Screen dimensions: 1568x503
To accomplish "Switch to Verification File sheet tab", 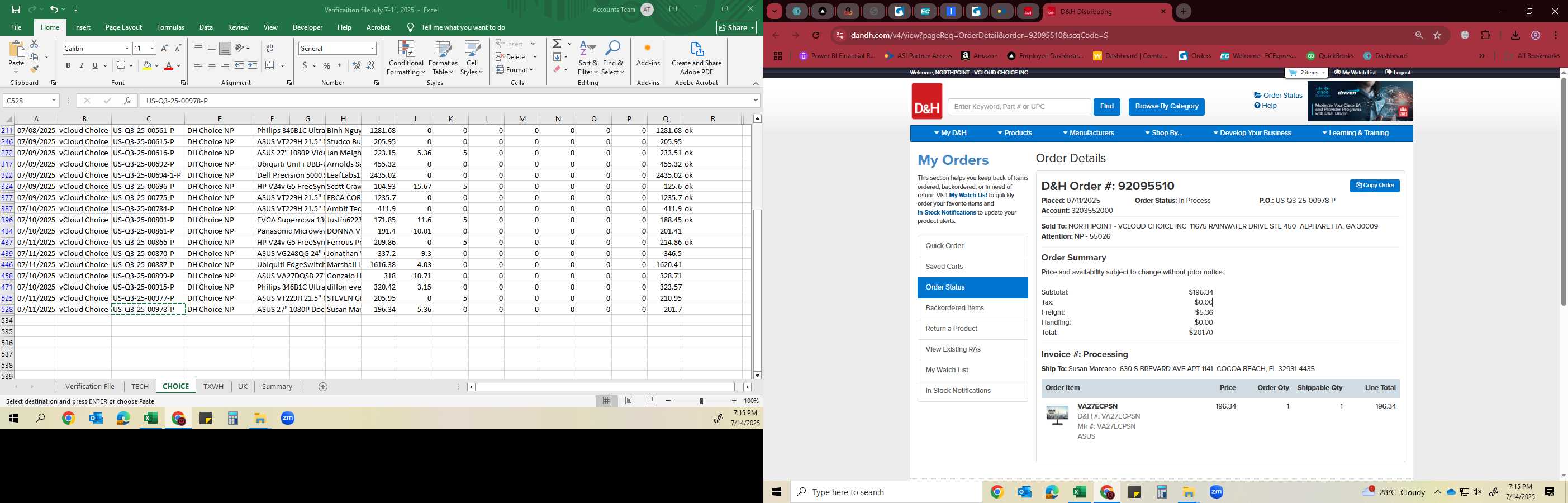I will [x=90, y=387].
